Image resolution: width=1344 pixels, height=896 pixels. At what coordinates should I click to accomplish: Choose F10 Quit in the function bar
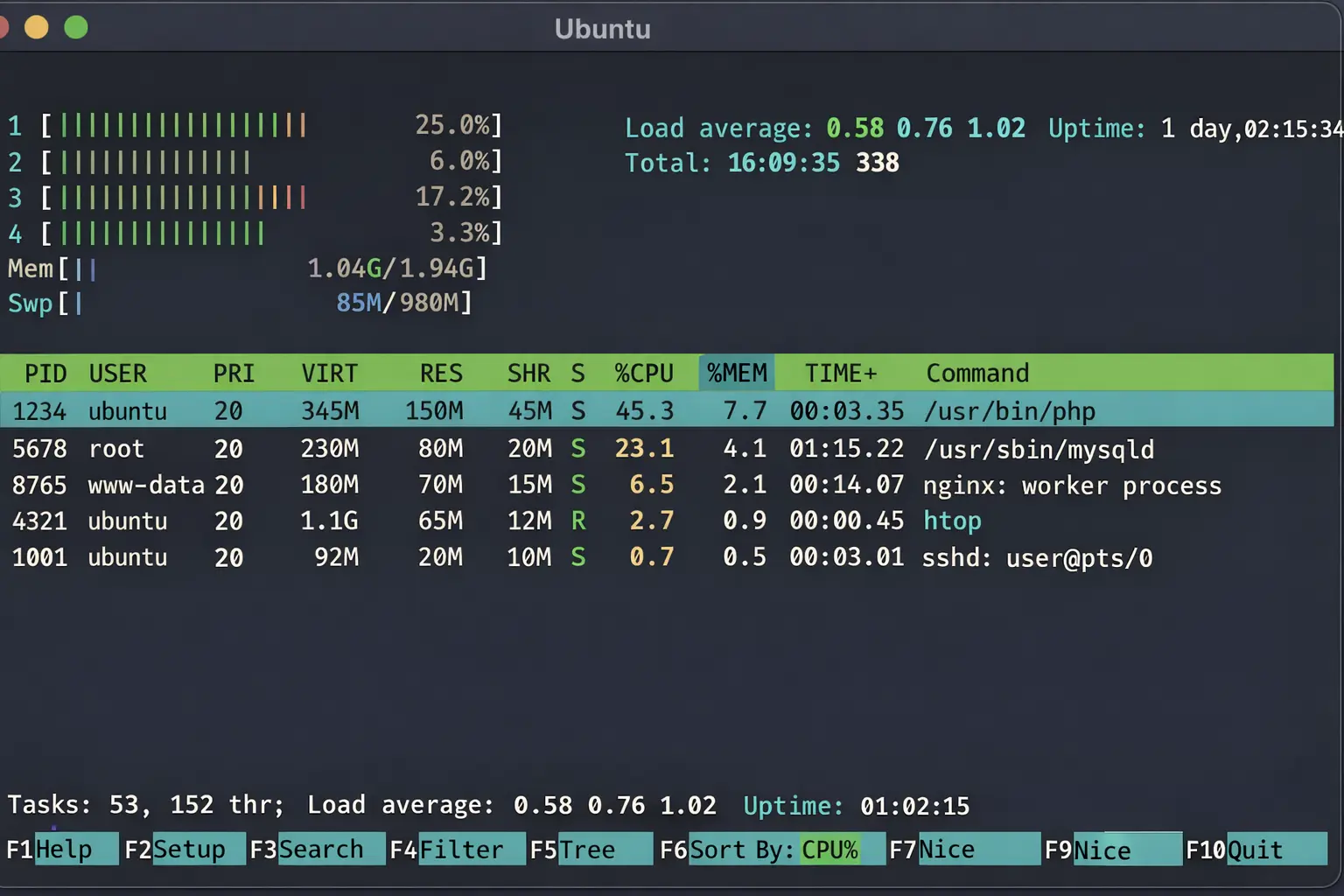(x=1256, y=850)
